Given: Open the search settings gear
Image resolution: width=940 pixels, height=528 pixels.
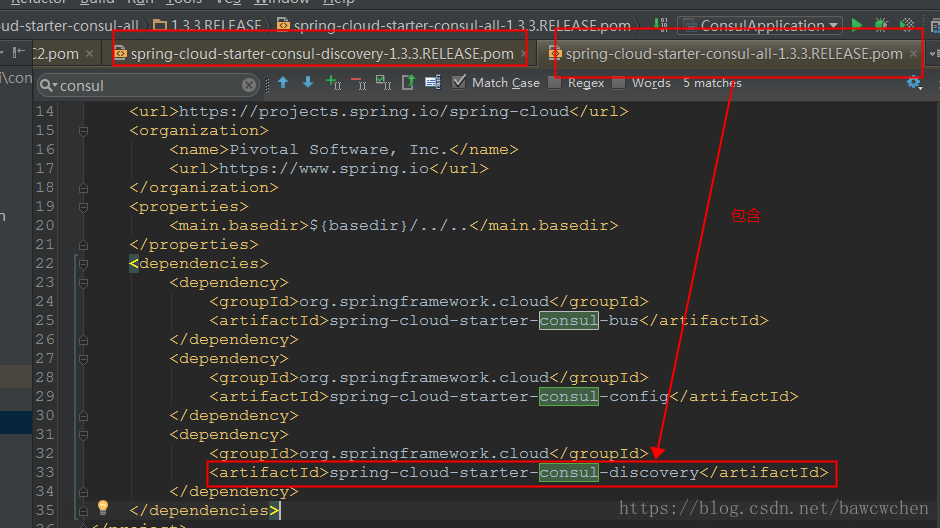Looking at the screenshot, I should pyautogui.click(x=914, y=83).
